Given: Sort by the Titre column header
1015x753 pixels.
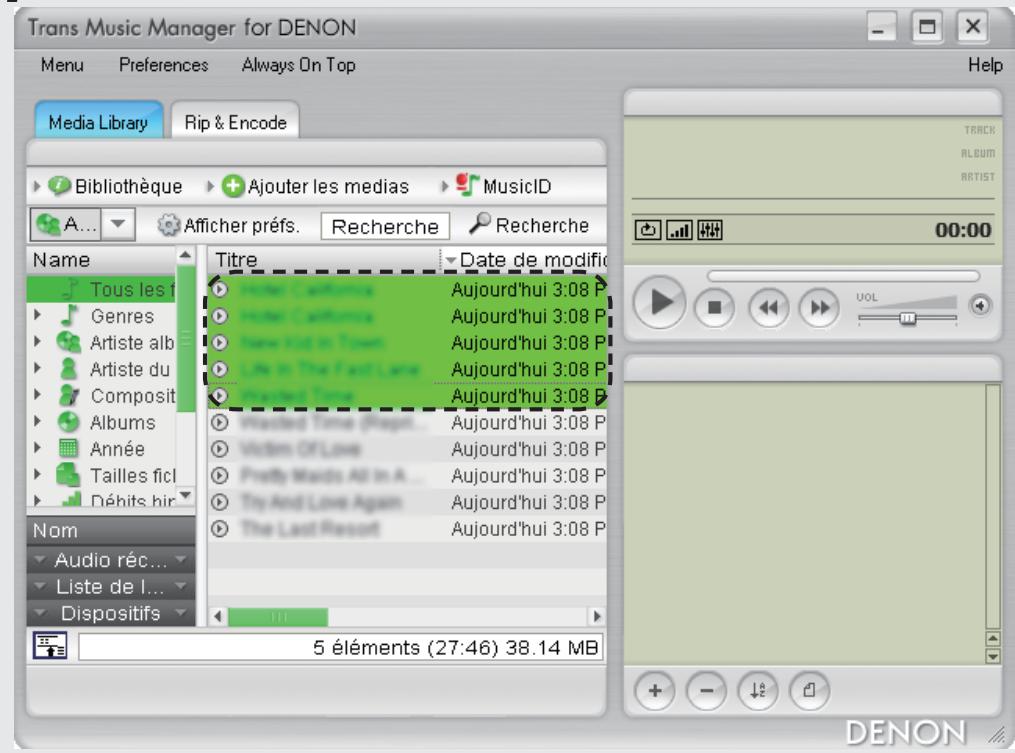Looking at the screenshot, I should click(324, 260).
